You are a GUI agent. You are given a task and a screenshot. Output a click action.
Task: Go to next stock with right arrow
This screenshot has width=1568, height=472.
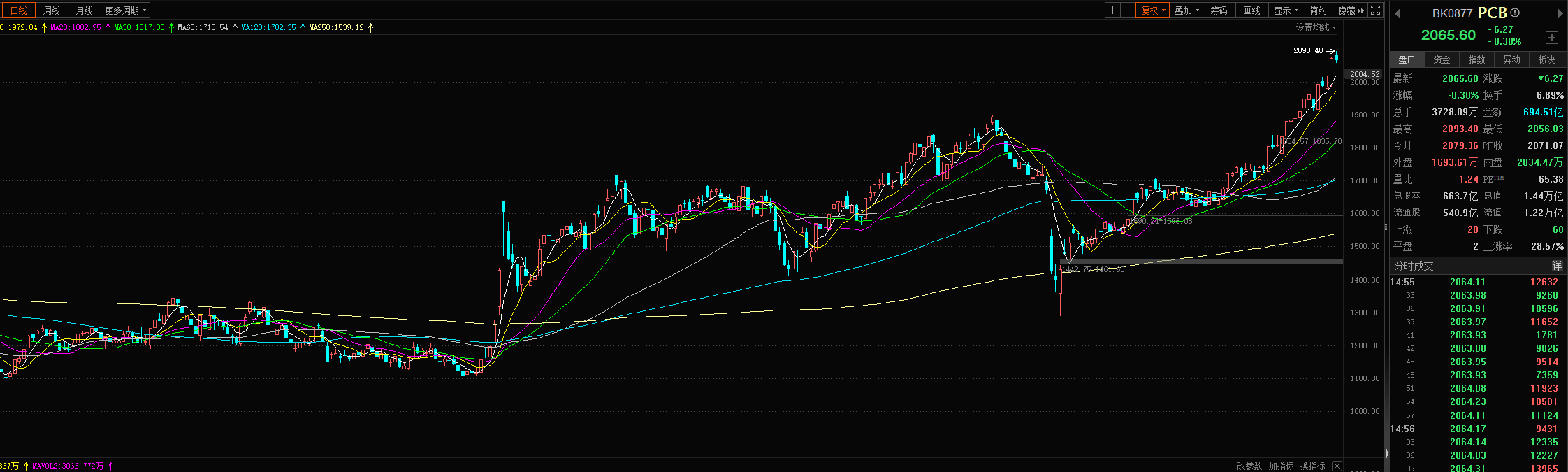[x=1560, y=13]
